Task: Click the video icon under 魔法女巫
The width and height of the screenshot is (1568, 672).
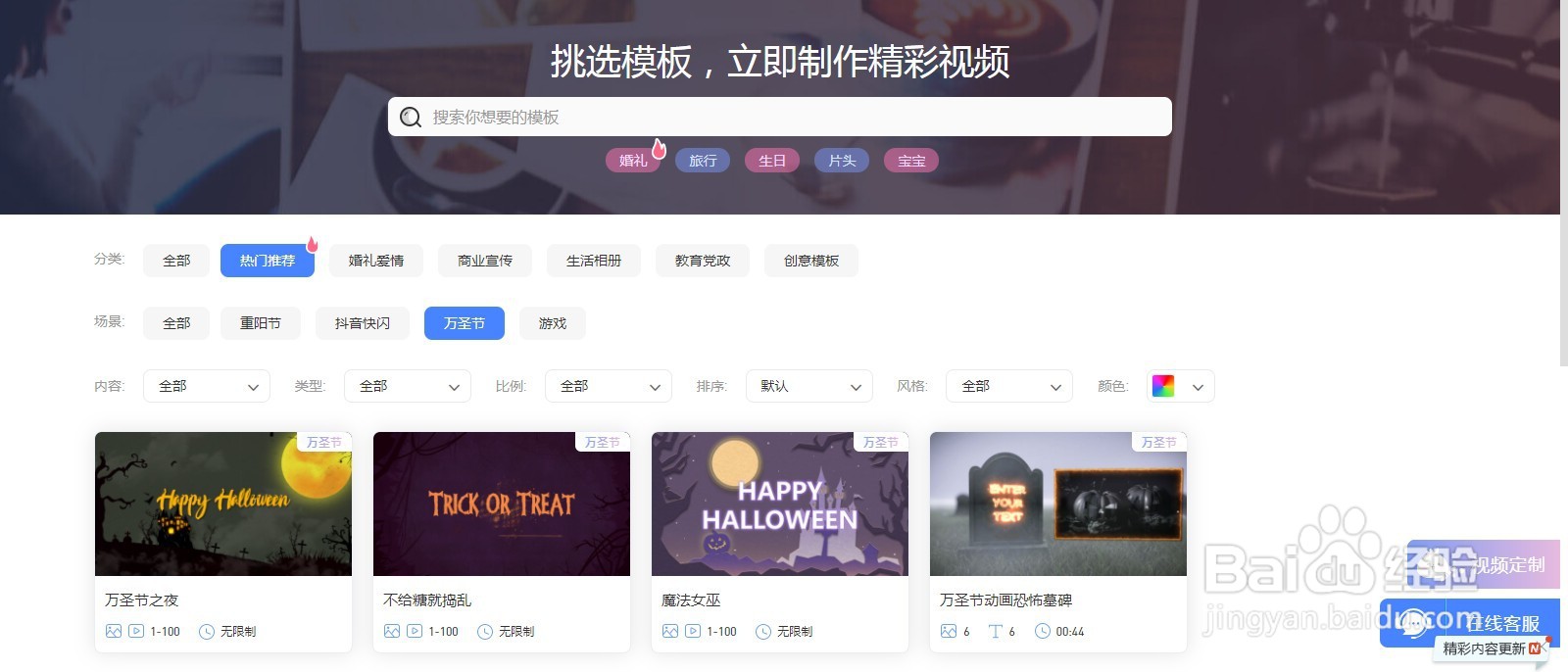Action: click(693, 631)
